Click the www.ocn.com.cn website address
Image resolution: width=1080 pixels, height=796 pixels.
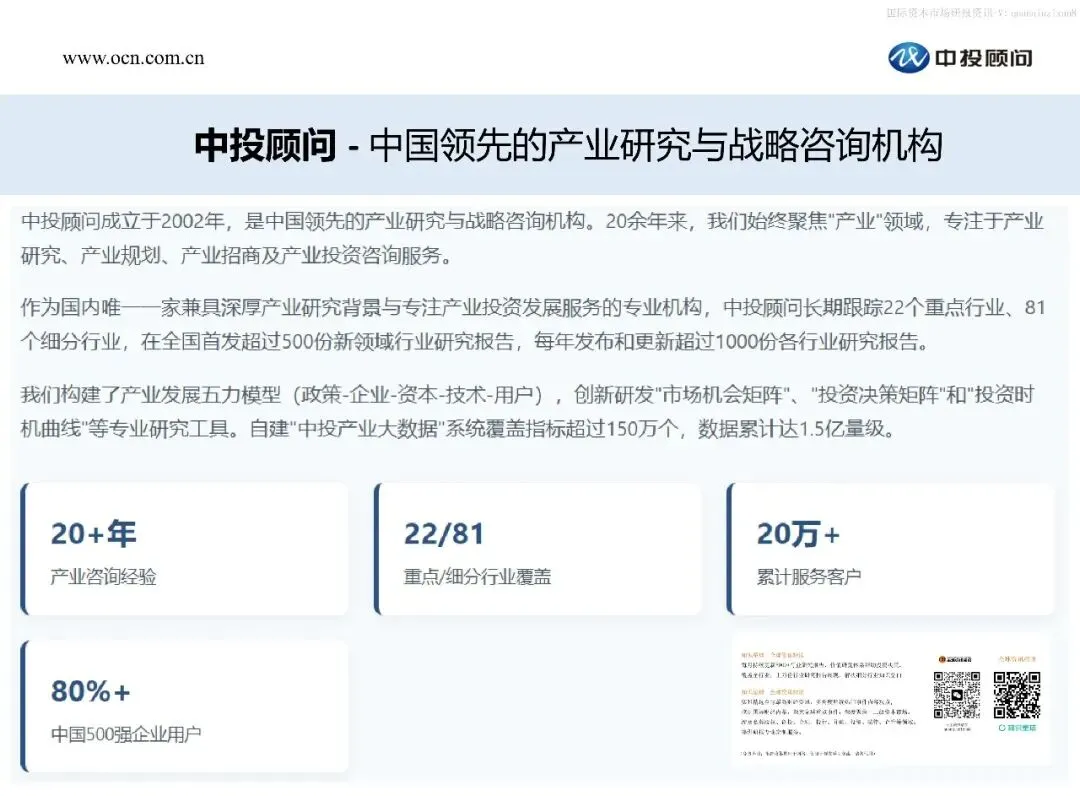coord(134,59)
